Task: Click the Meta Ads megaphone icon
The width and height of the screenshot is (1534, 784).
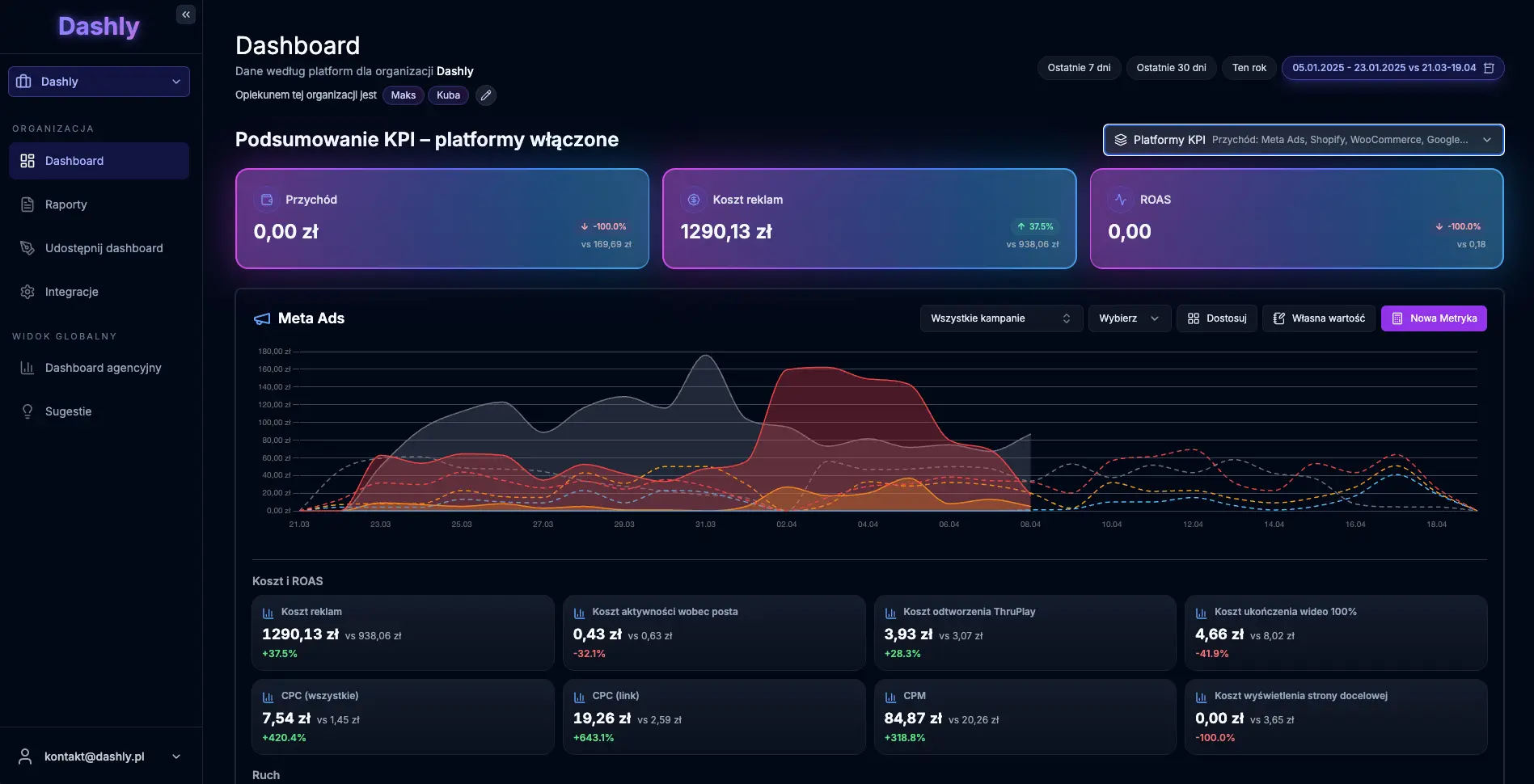Action: pos(262,319)
